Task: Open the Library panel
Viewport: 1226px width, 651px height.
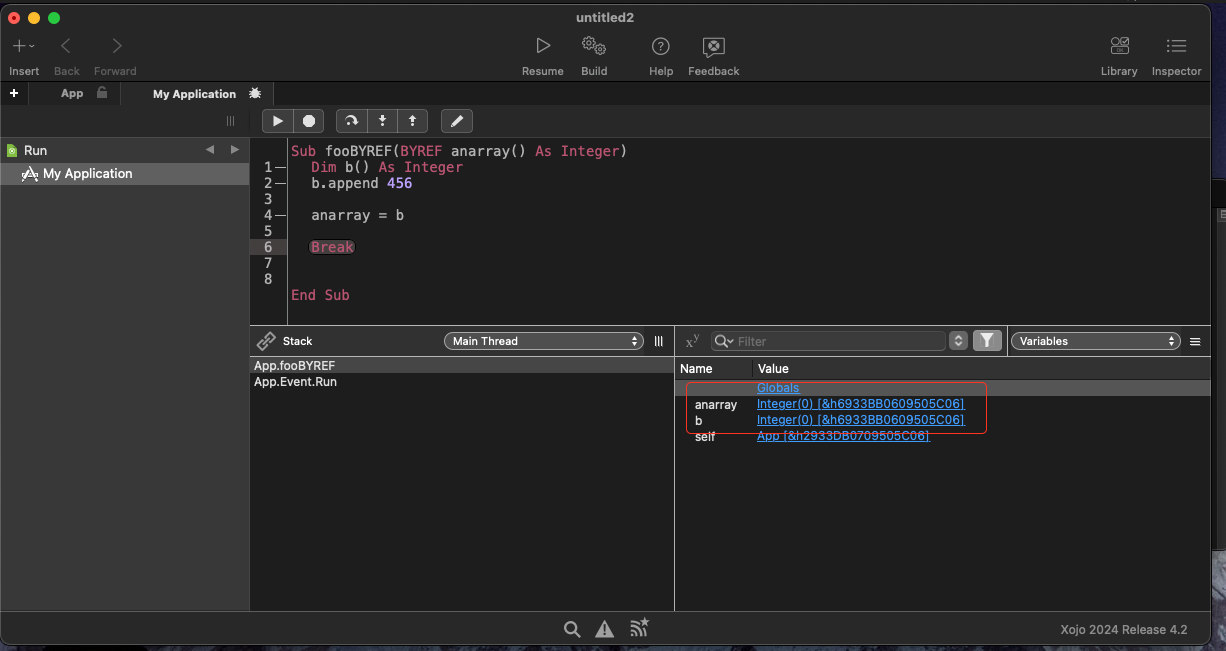Action: pyautogui.click(x=1119, y=46)
